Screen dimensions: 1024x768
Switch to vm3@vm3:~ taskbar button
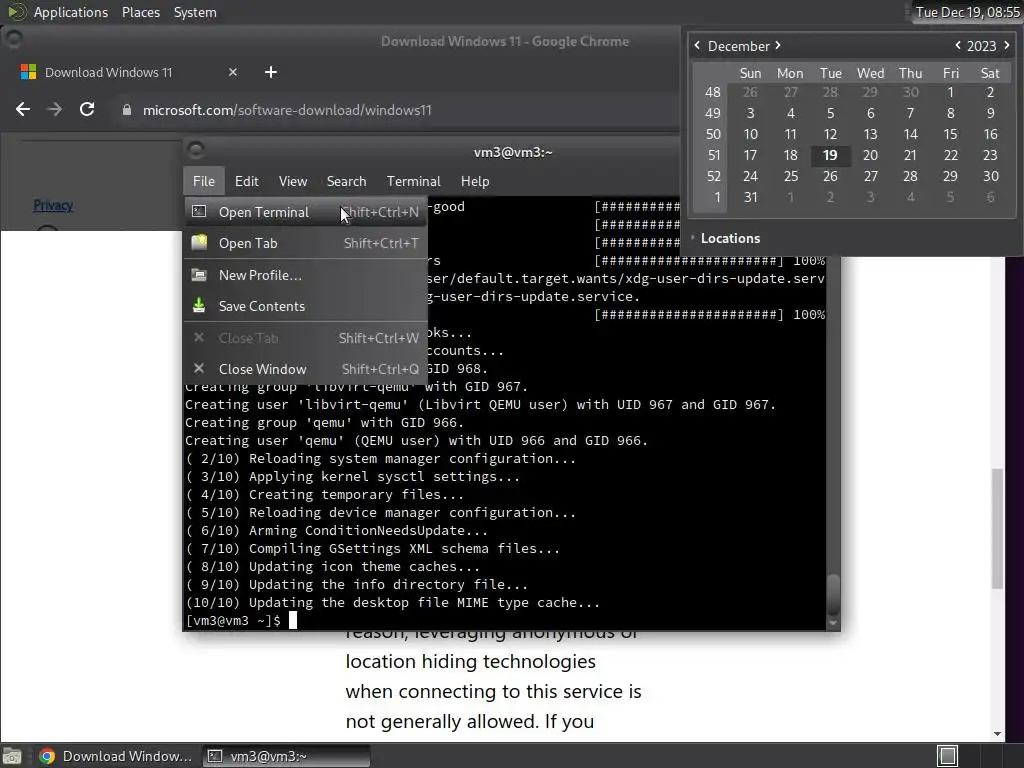[x=286, y=756]
